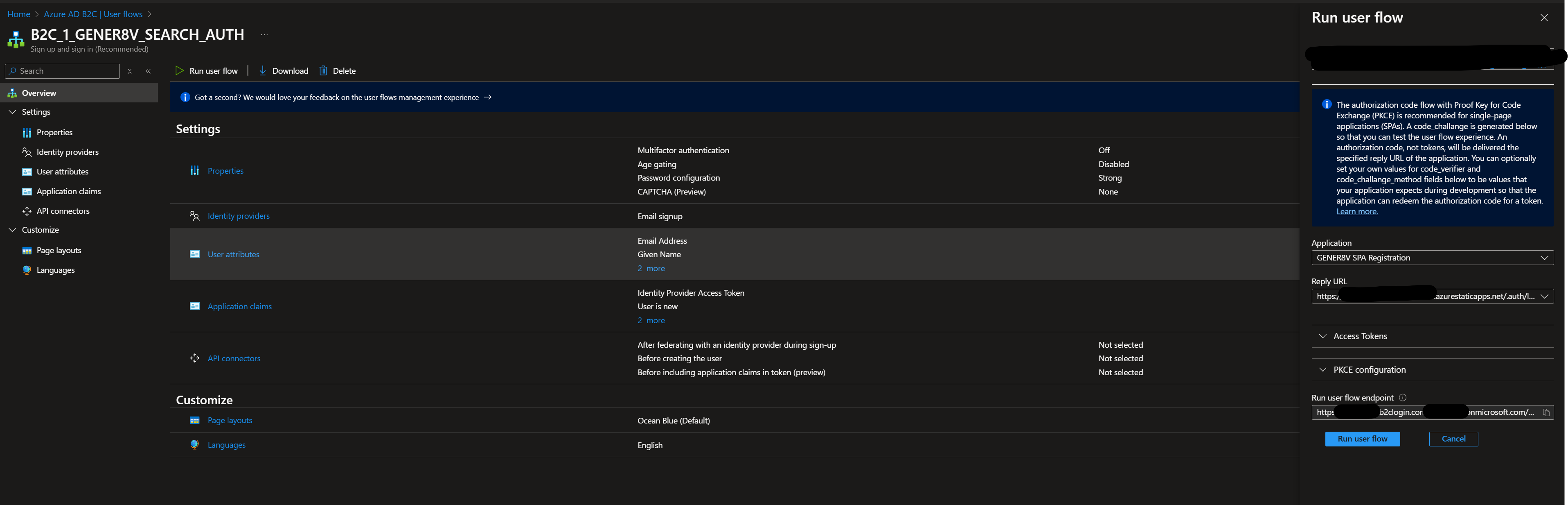The width and height of the screenshot is (1568, 505).
Task: Focus the sidebar Search input field
Action: tap(62, 71)
